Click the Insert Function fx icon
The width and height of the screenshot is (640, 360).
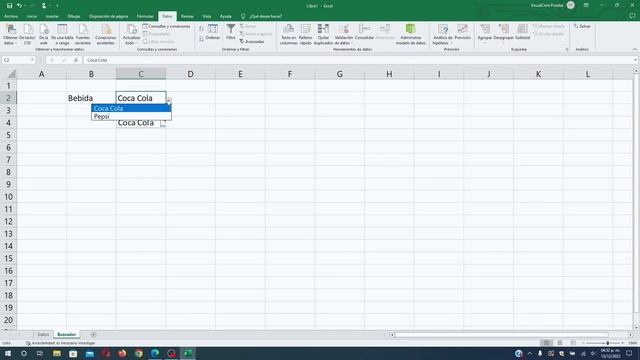point(76,60)
